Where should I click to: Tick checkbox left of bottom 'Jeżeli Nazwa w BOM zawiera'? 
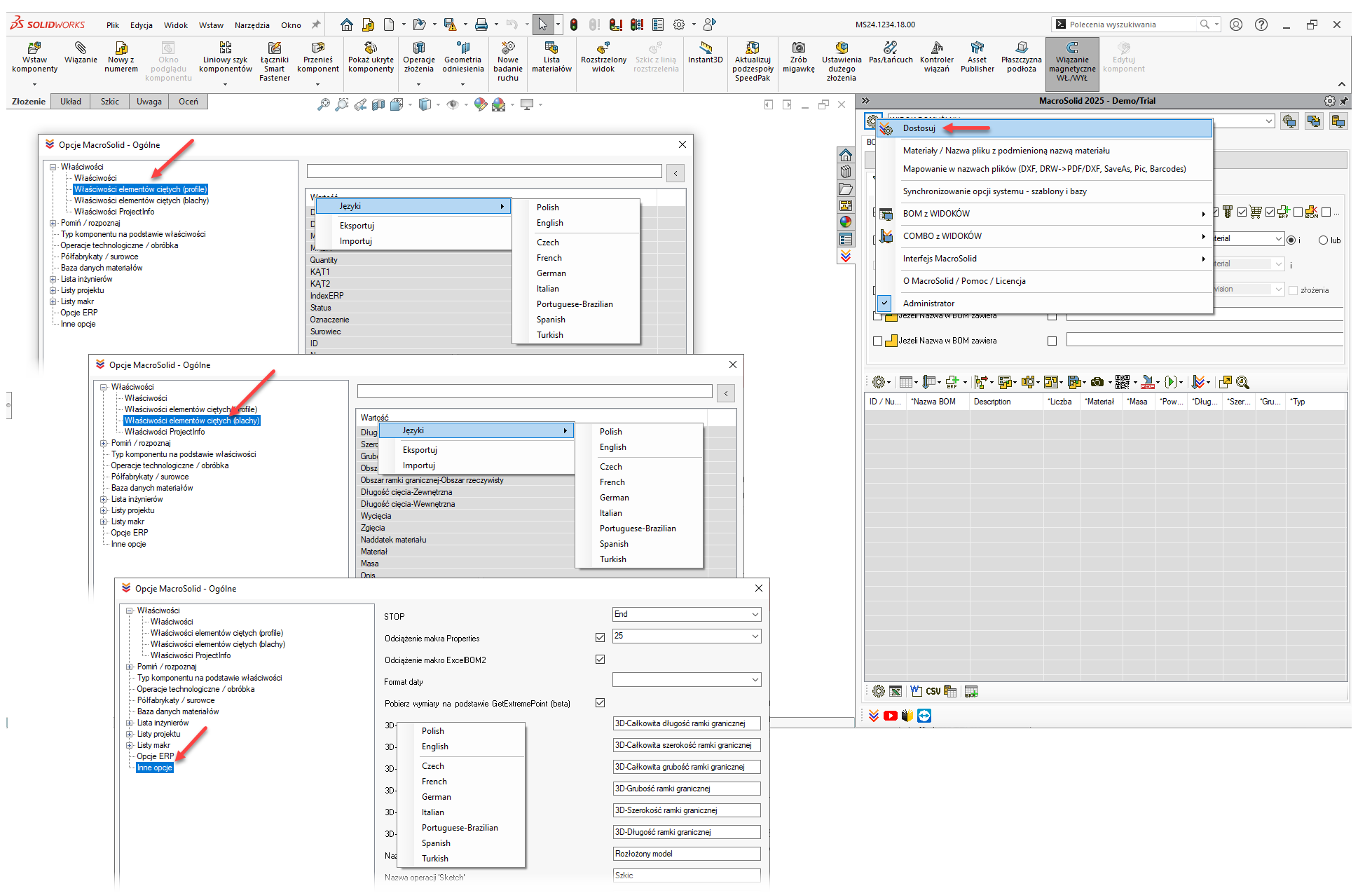coord(877,341)
